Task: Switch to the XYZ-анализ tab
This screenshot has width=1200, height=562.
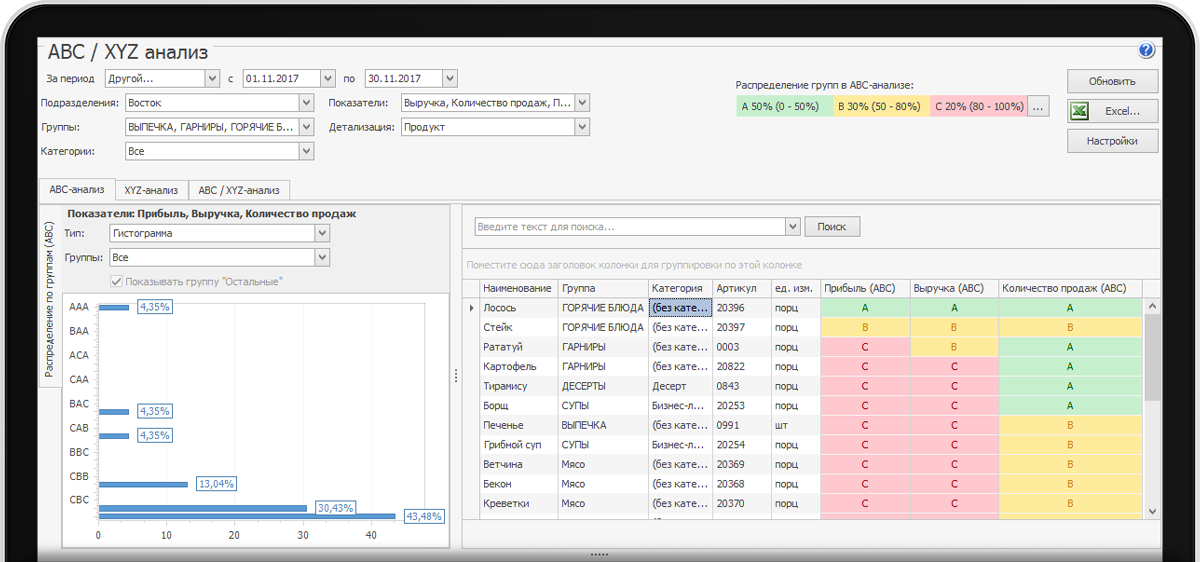Action: [151, 190]
